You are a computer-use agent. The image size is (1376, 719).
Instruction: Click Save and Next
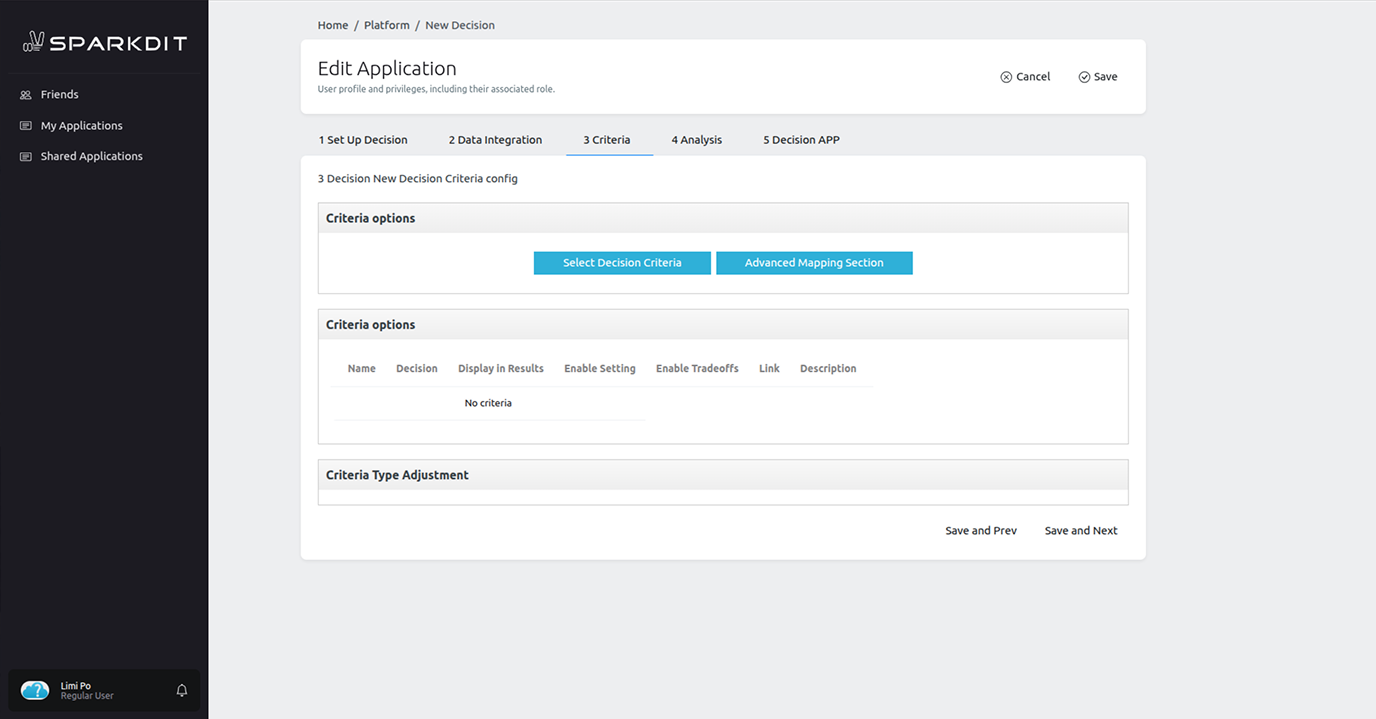point(1080,530)
